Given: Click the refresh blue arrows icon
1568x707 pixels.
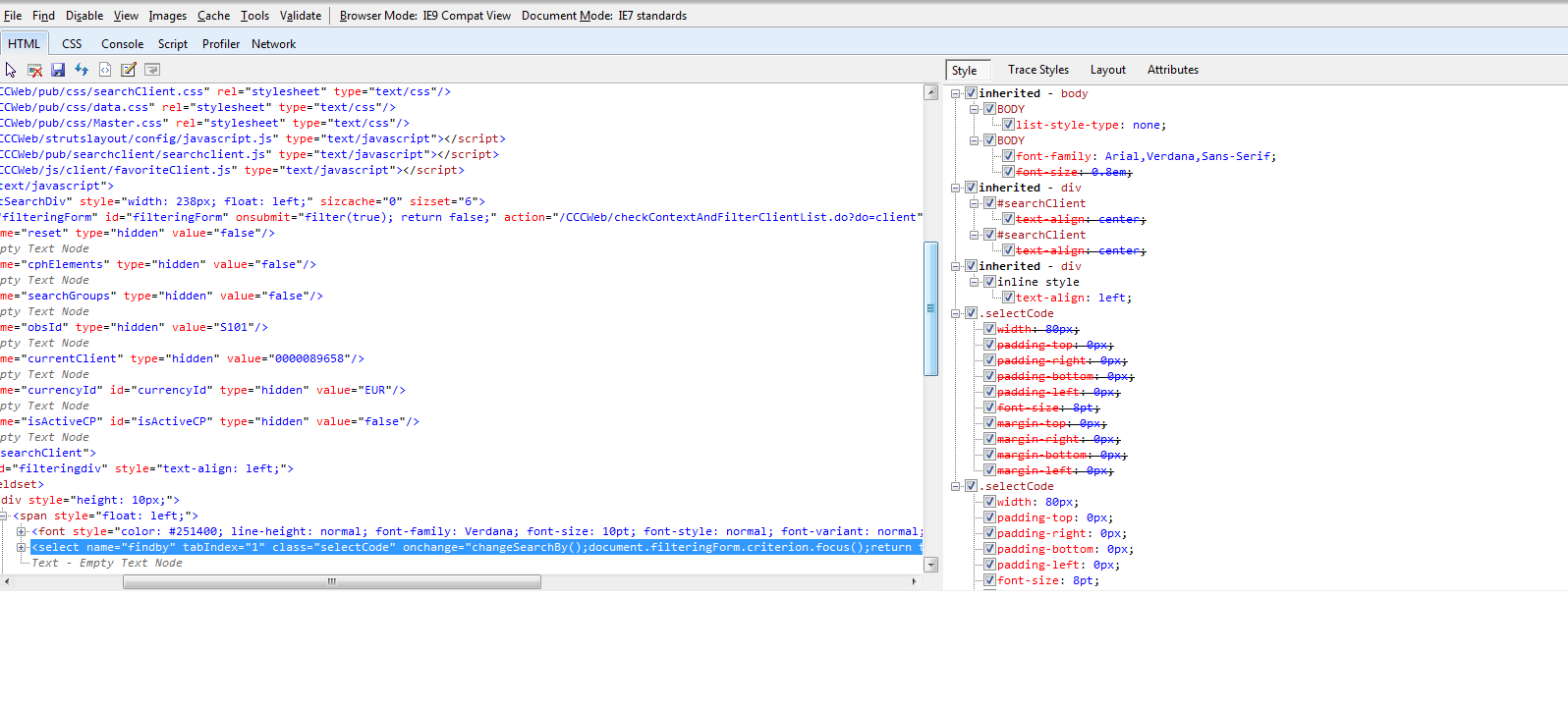Looking at the screenshot, I should click(x=82, y=70).
